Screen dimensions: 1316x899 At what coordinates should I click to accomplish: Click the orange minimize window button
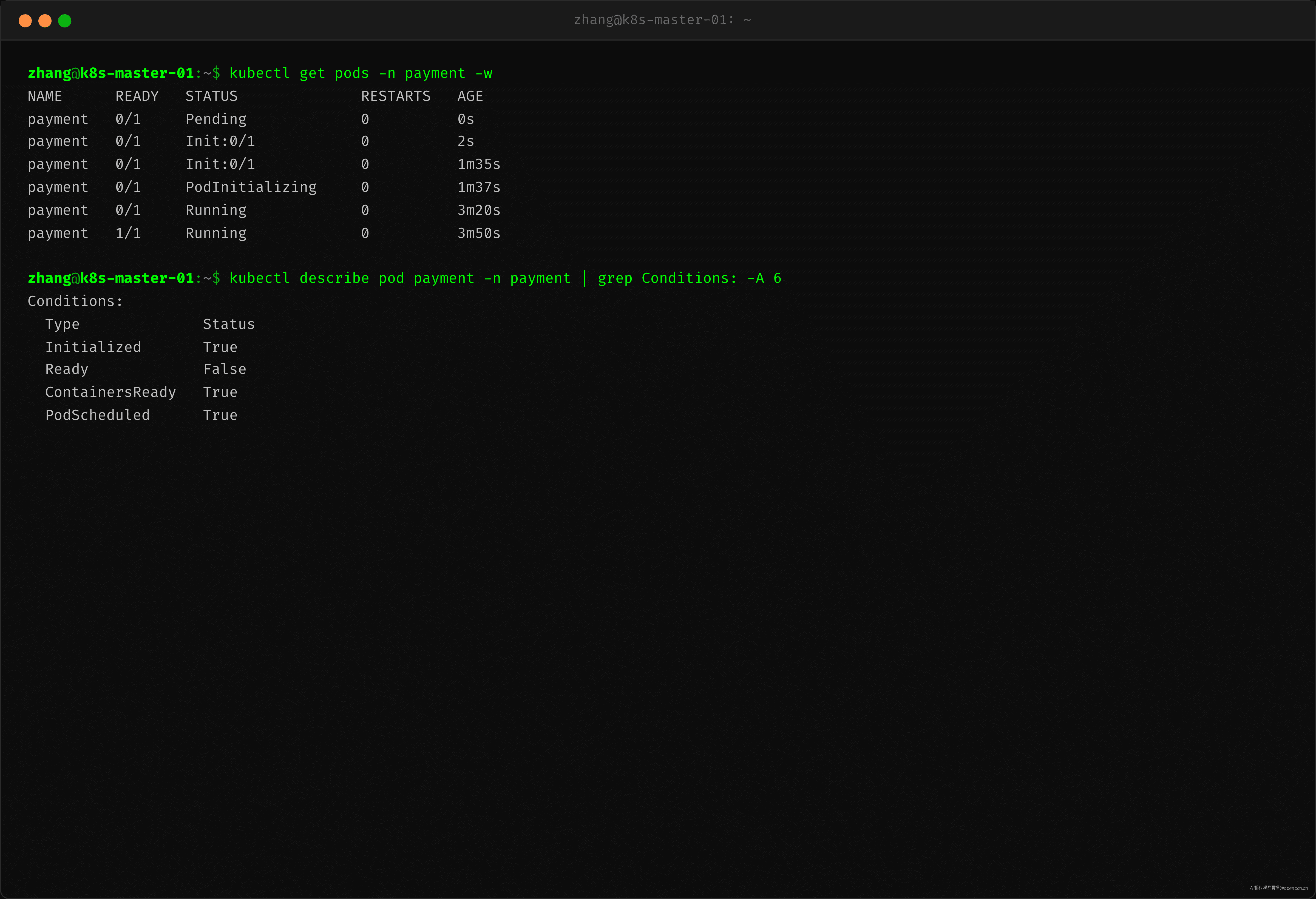pos(45,21)
